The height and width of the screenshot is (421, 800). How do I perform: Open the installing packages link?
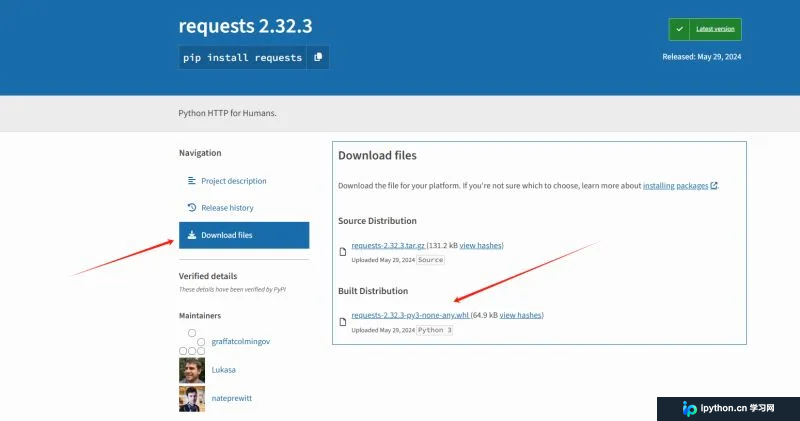[x=676, y=186]
